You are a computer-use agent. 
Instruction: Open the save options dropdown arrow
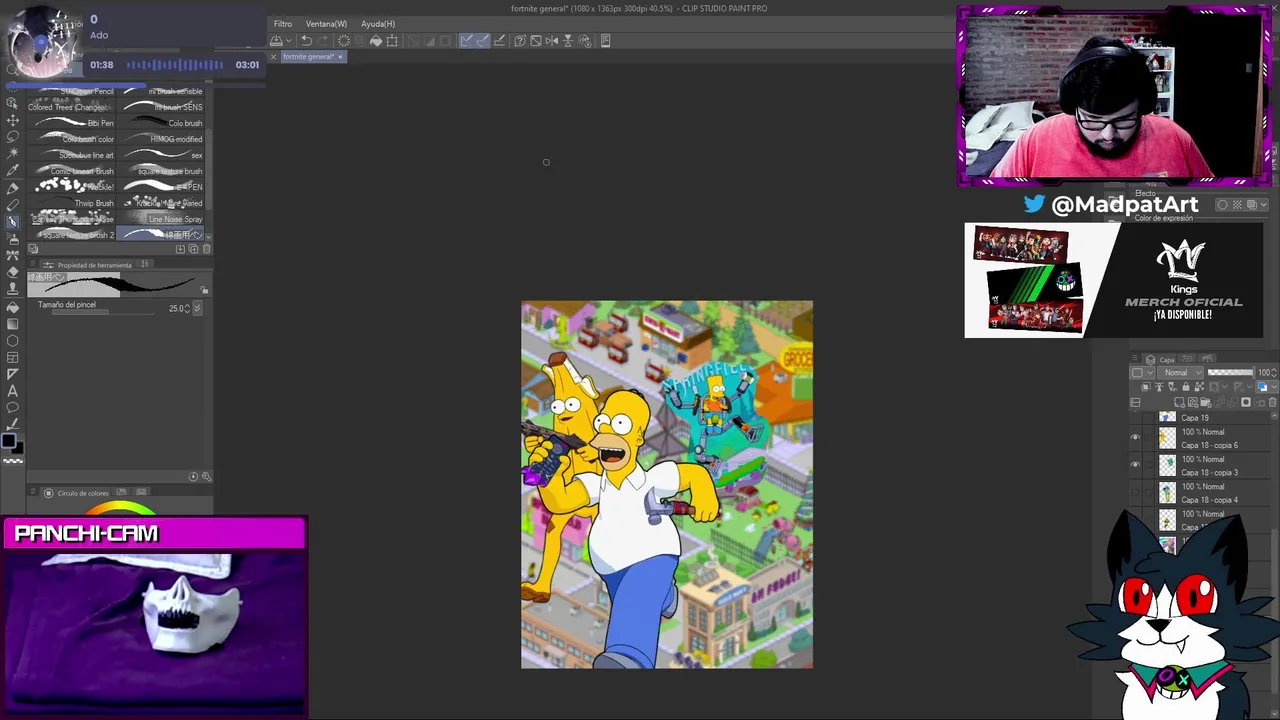pos(288,41)
